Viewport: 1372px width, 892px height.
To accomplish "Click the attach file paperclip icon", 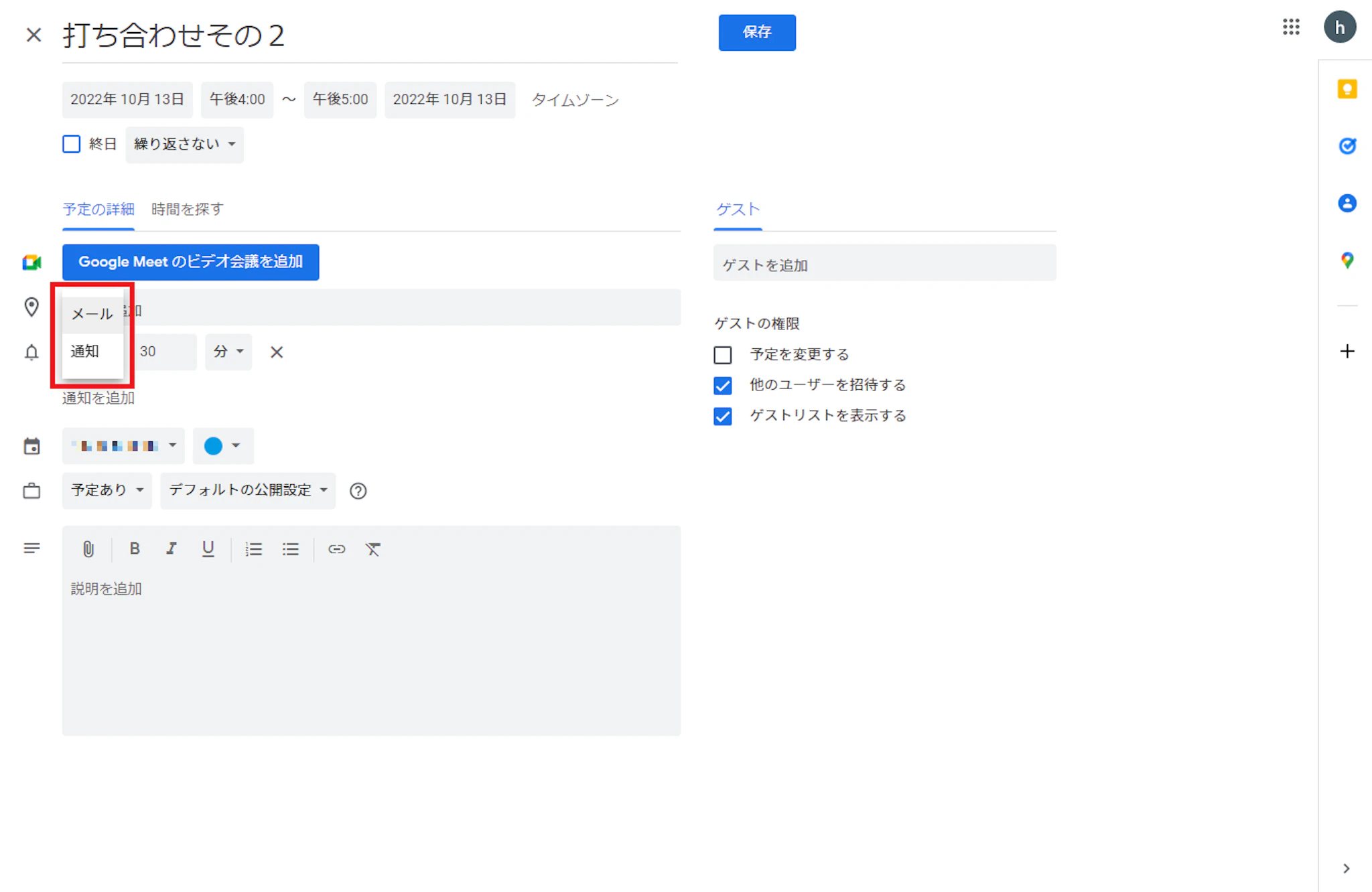I will pyautogui.click(x=88, y=549).
